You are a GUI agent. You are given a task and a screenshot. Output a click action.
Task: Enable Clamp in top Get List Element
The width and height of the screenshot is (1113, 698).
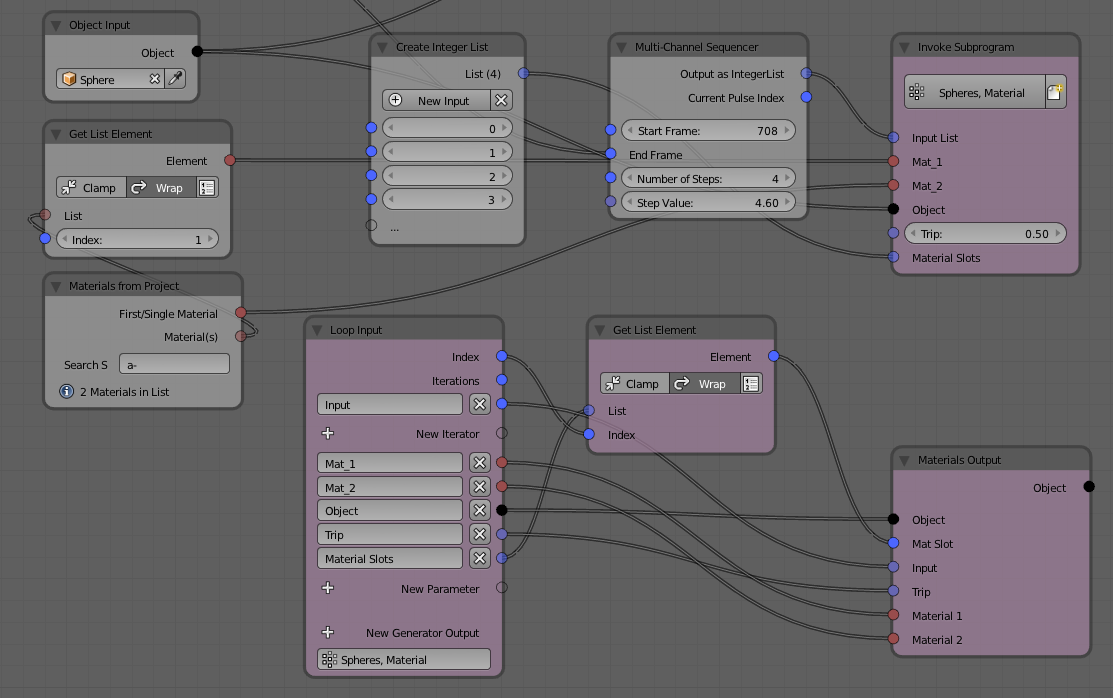click(x=90, y=188)
